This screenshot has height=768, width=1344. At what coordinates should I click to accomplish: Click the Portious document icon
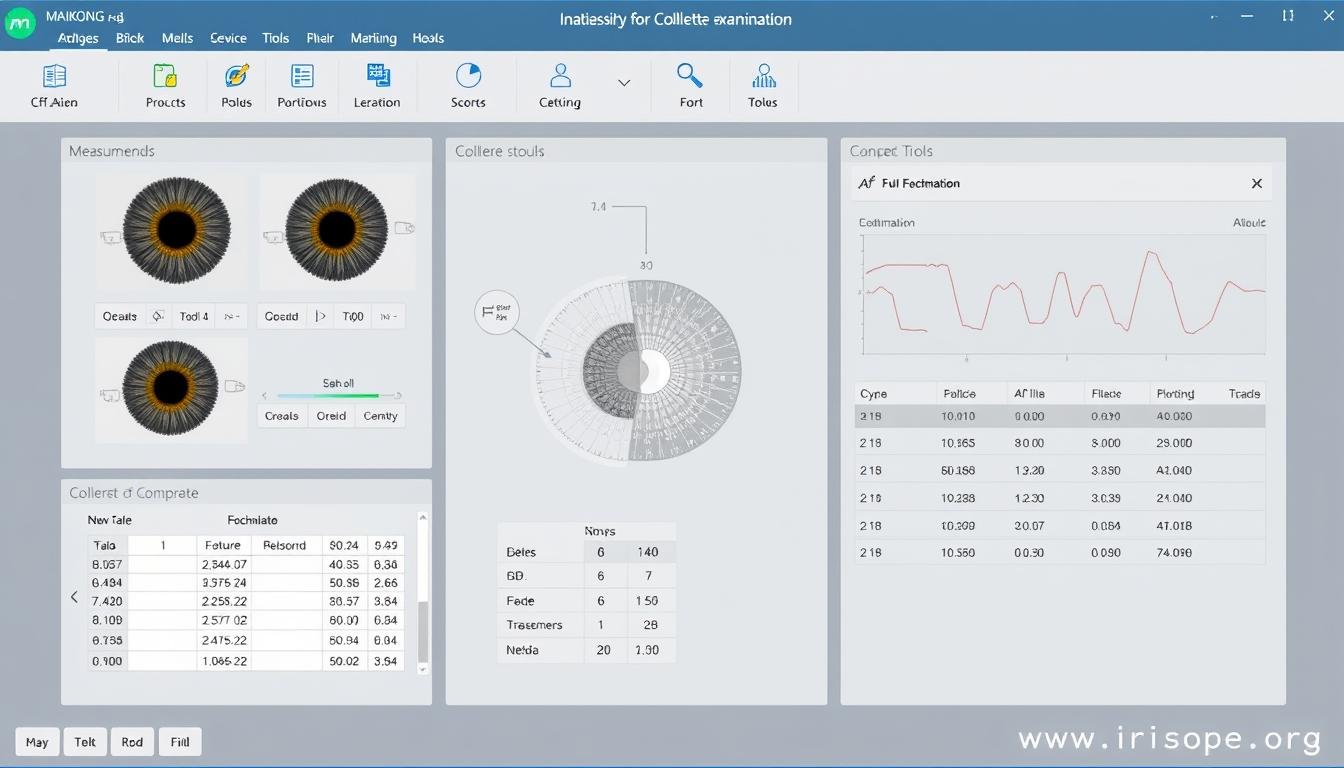click(x=302, y=85)
